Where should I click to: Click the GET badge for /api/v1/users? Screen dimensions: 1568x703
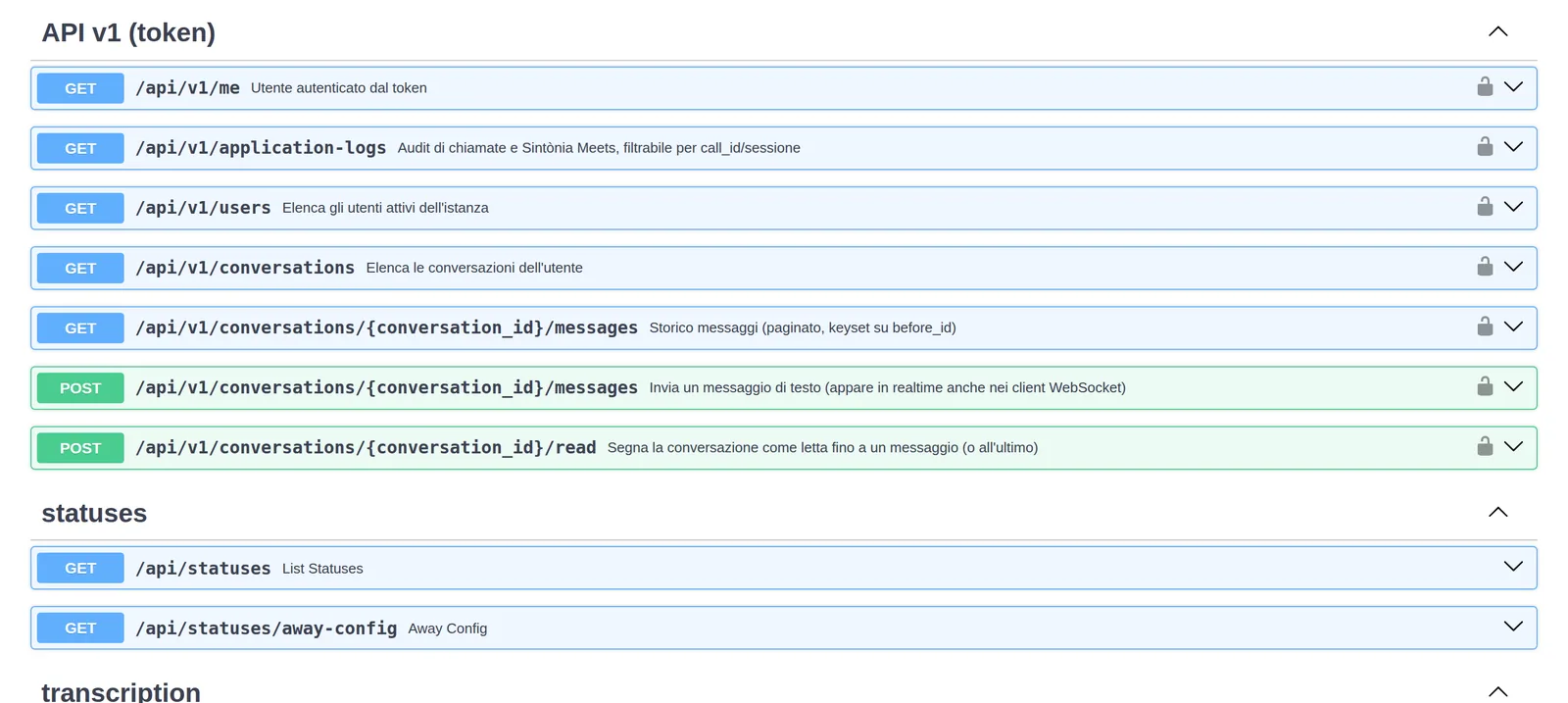click(x=80, y=208)
